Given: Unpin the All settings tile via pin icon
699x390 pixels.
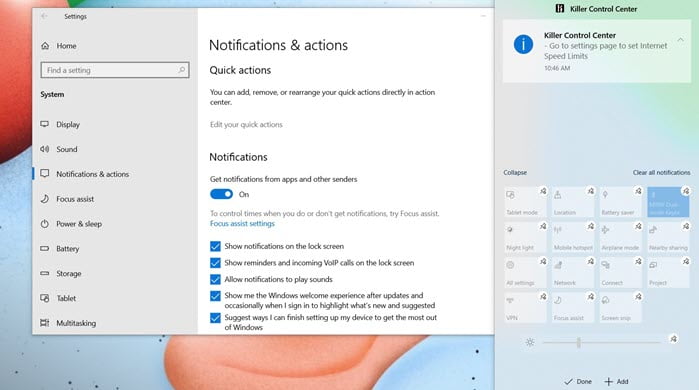Looking at the screenshot, I should (x=543, y=261).
